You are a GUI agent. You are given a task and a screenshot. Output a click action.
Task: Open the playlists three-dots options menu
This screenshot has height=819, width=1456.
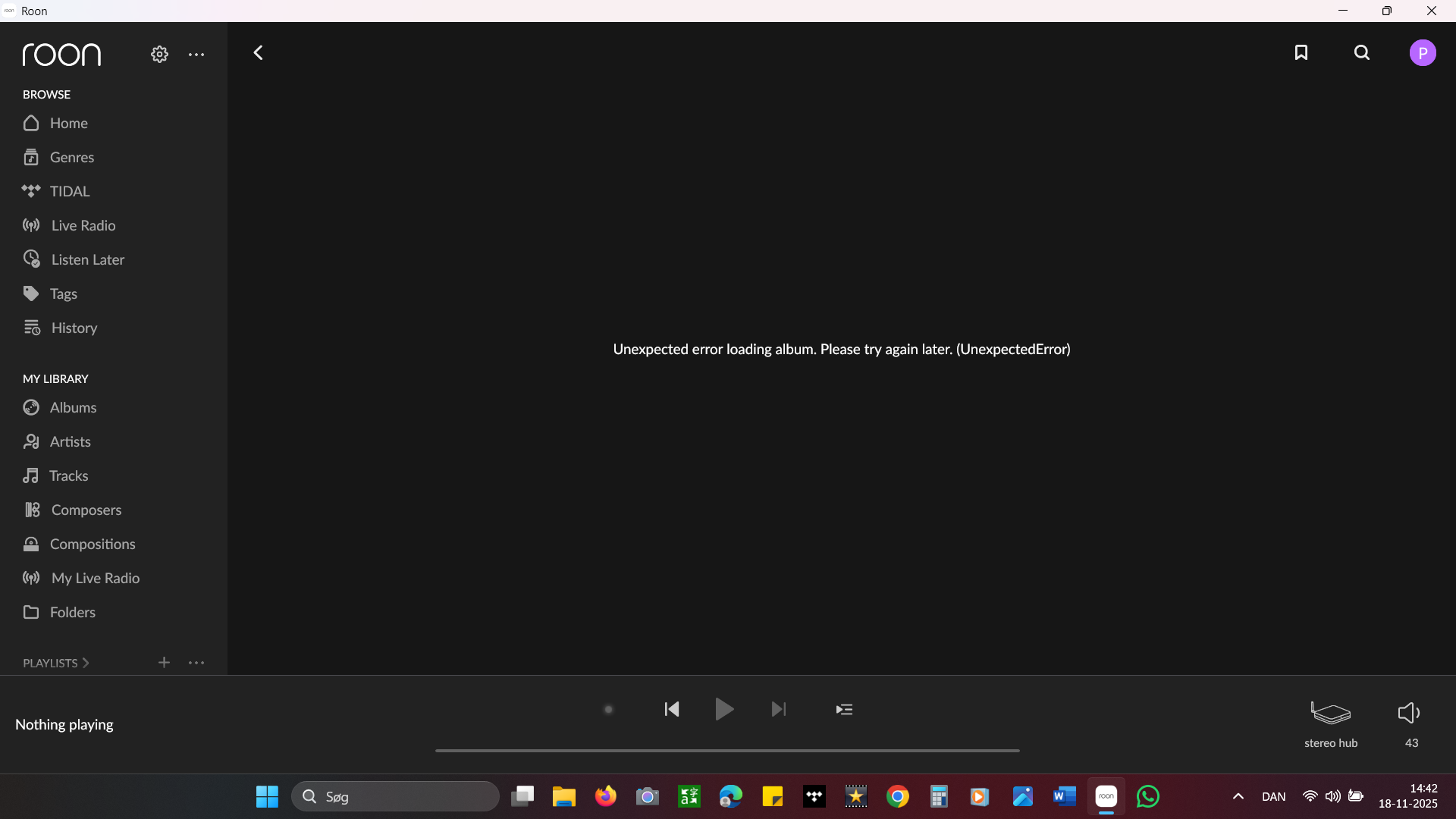coord(196,663)
